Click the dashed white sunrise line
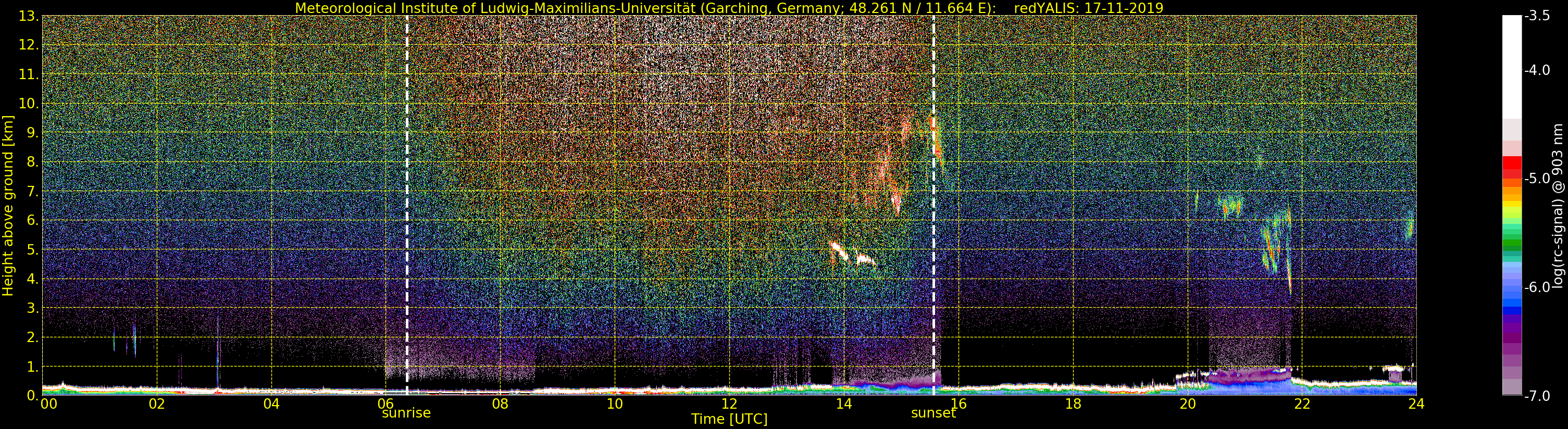The height and width of the screenshot is (429, 1568). [x=407, y=206]
